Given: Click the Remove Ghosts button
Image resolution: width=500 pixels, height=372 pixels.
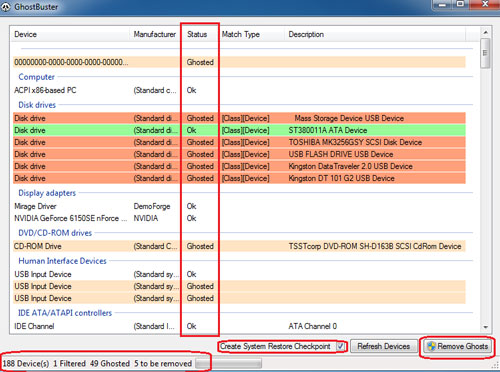Looking at the screenshot, I should click(x=458, y=346).
